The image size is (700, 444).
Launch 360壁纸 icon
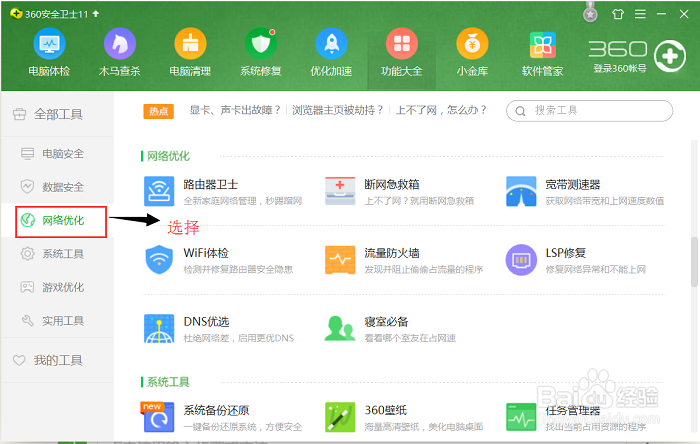tap(340, 417)
